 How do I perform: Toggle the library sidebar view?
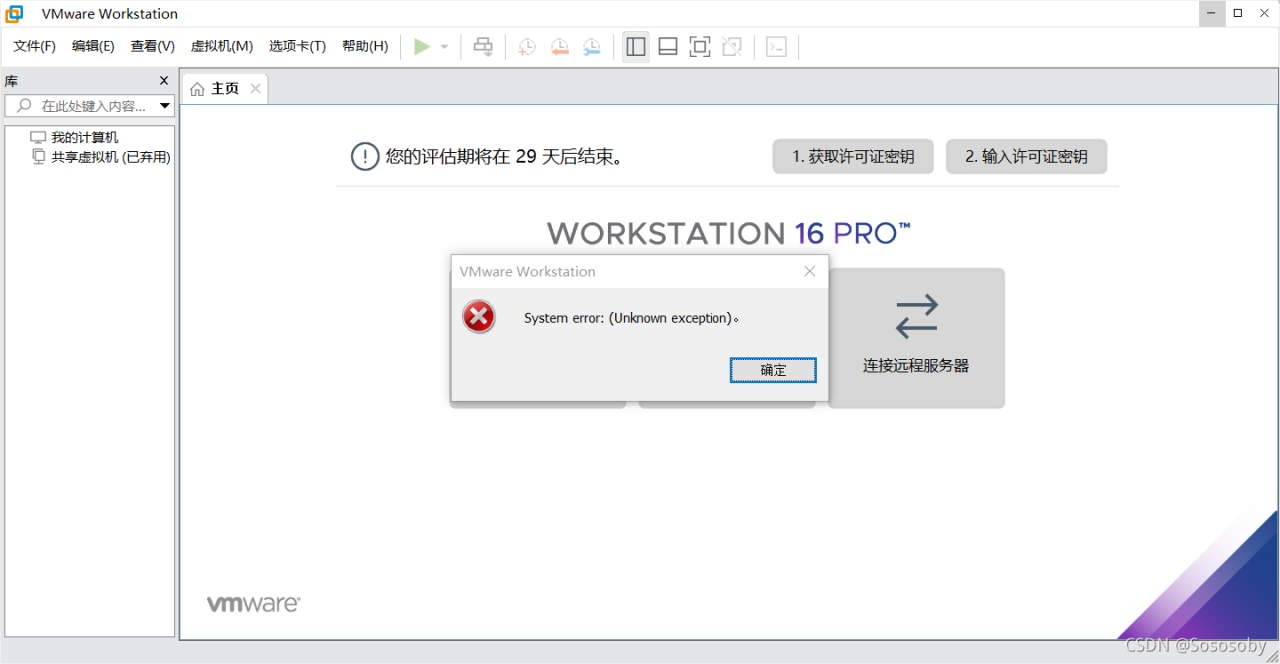tap(635, 47)
